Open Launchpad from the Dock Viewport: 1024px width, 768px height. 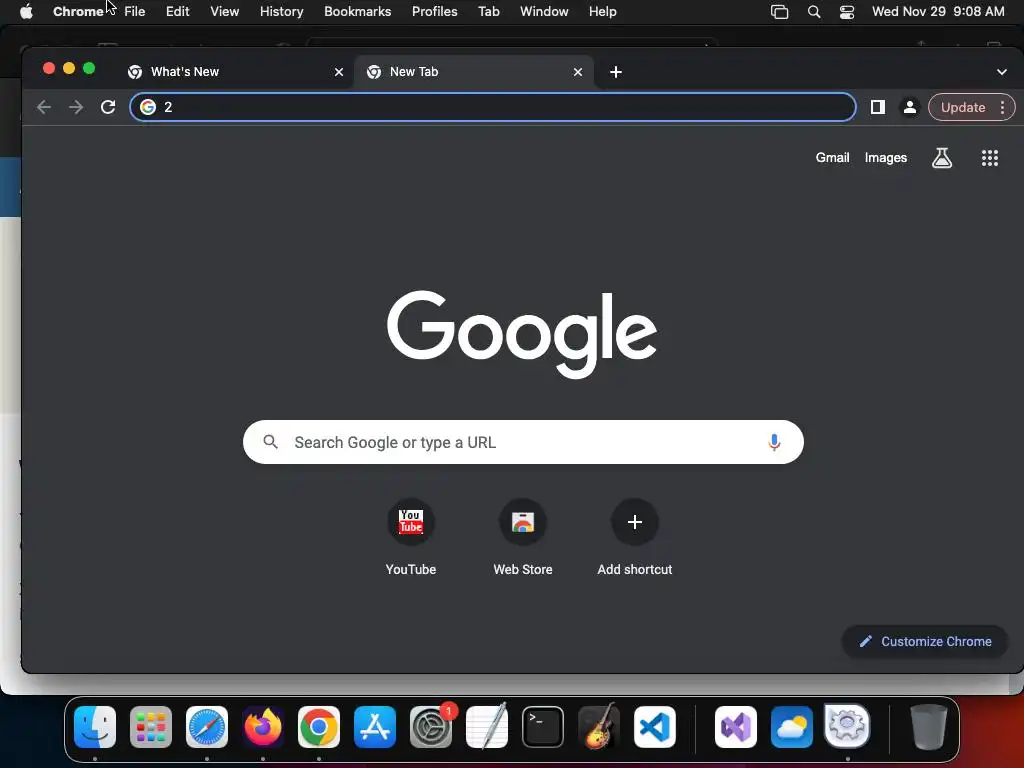pyautogui.click(x=151, y=727)
